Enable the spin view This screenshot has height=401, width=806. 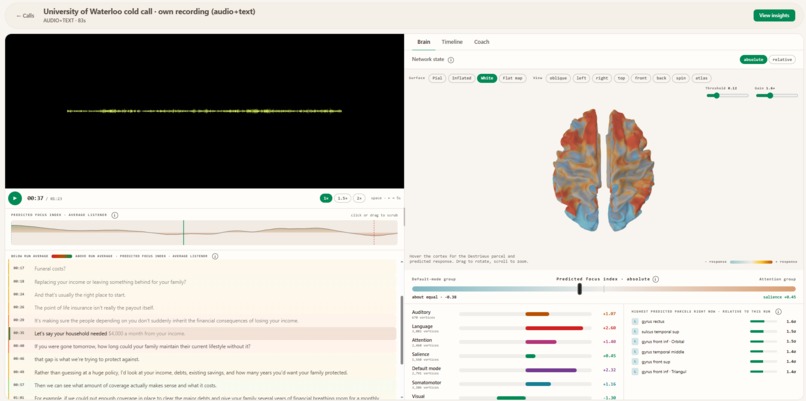coord(681,78)
